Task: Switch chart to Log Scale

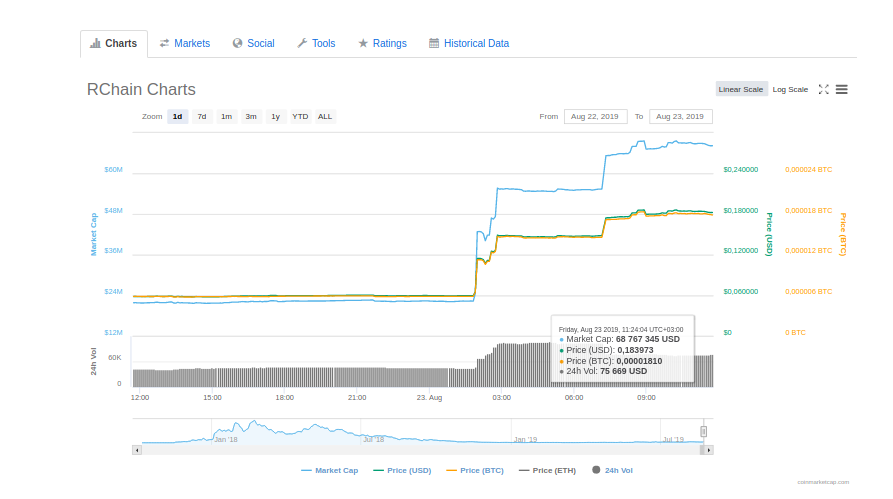Action: point(790,89)
